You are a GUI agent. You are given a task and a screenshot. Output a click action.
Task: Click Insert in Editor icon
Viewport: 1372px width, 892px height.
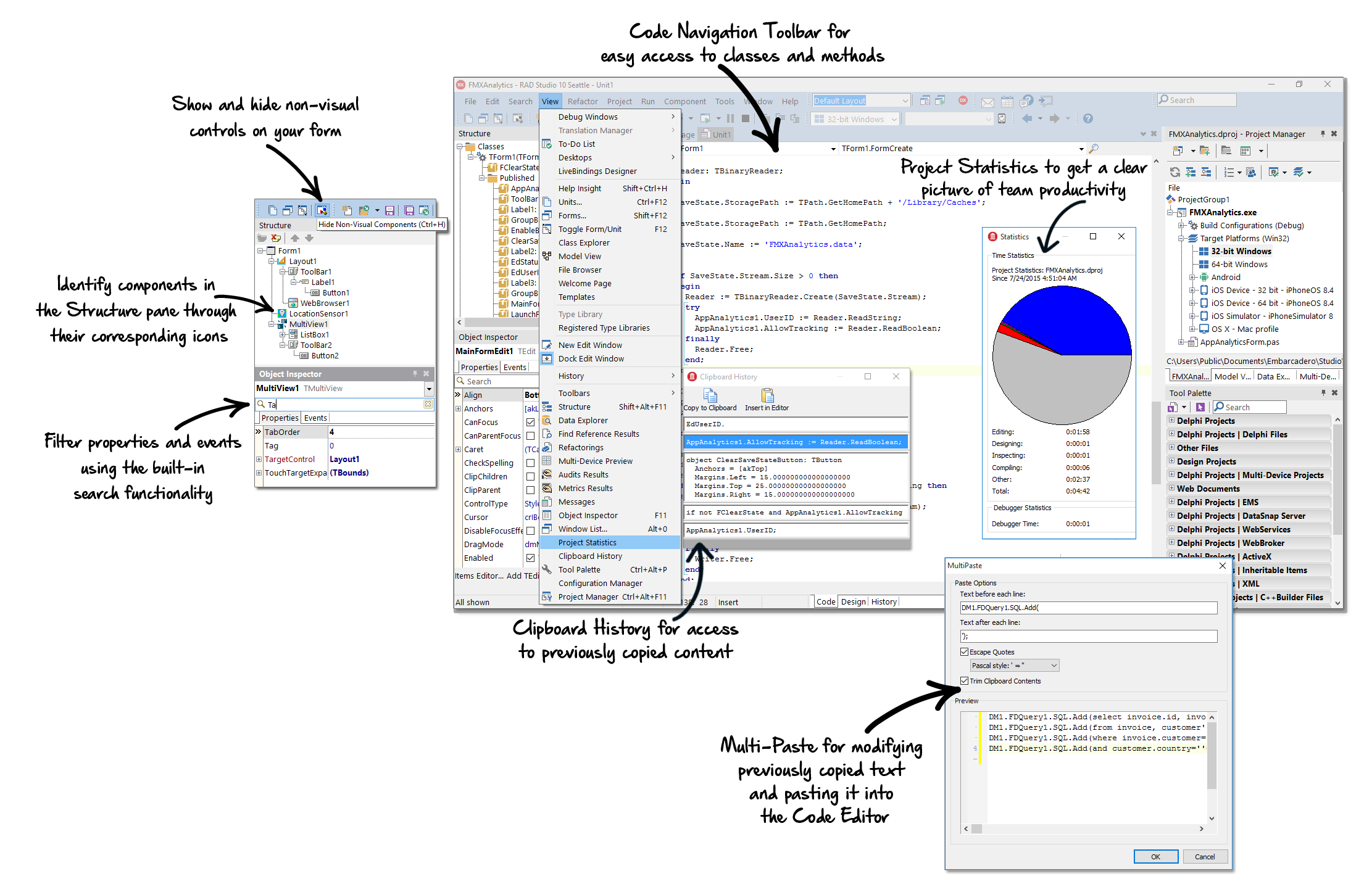767,395
